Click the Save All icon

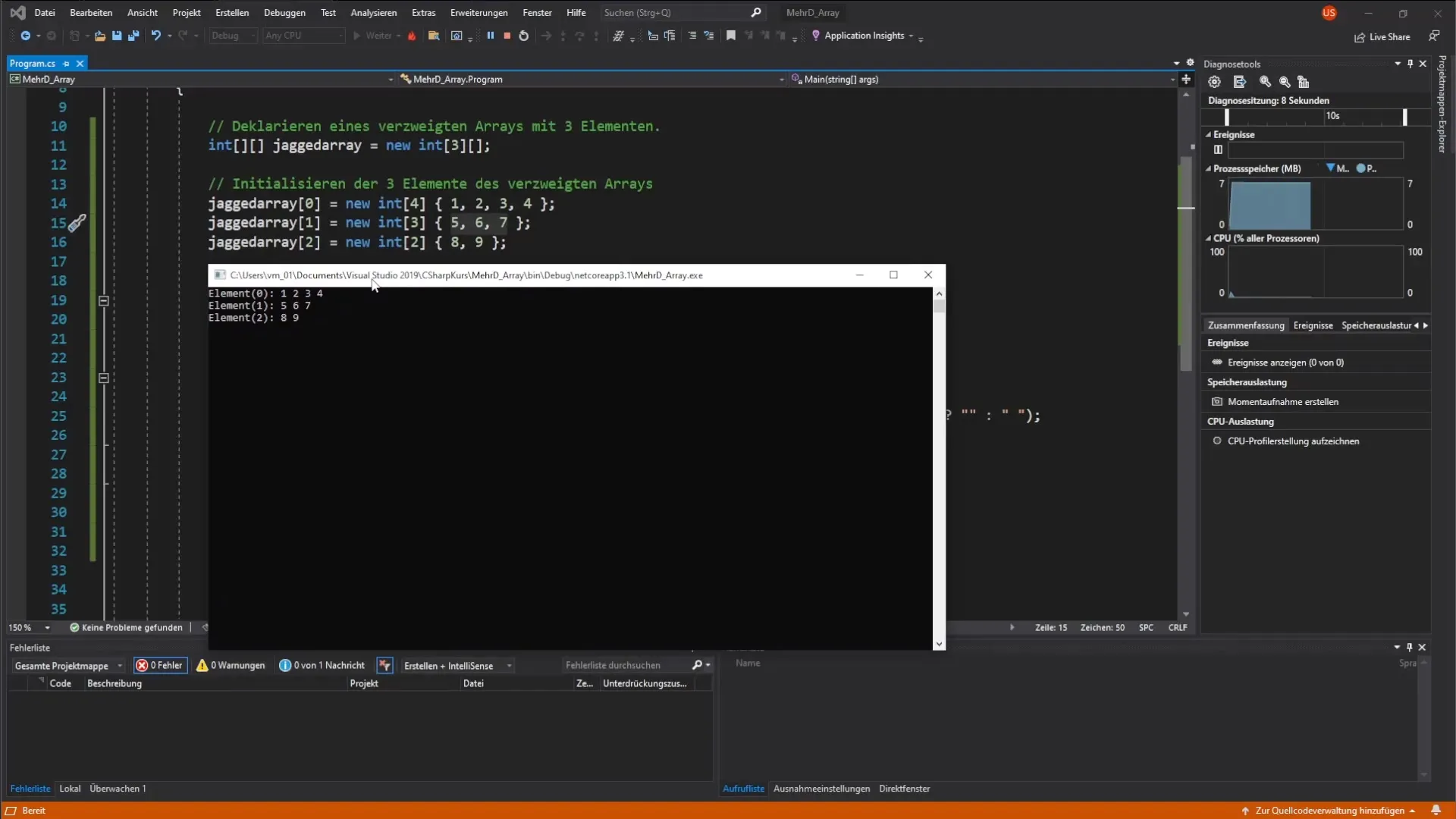click(x=133, y=36)
